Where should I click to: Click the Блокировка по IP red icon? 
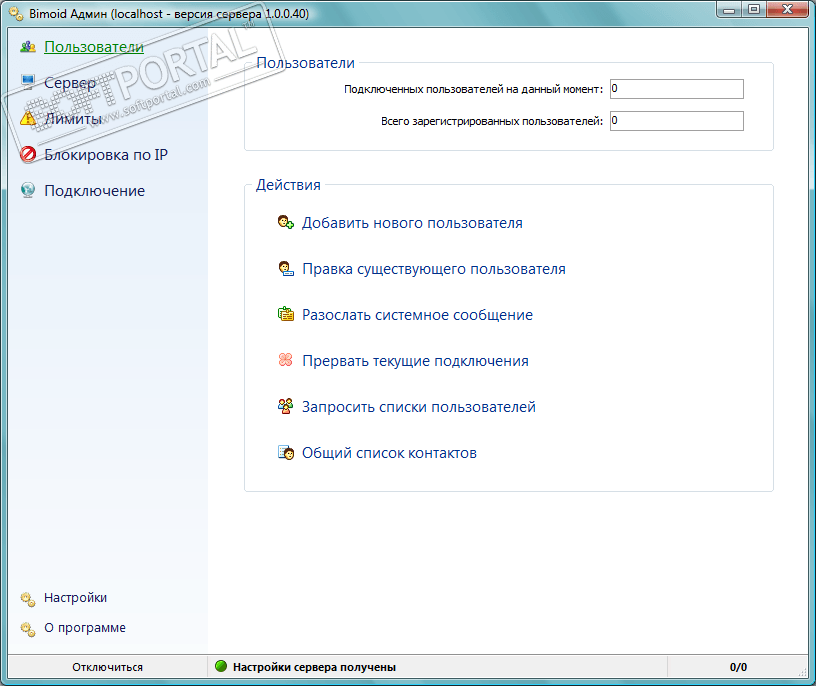(28, 155)
